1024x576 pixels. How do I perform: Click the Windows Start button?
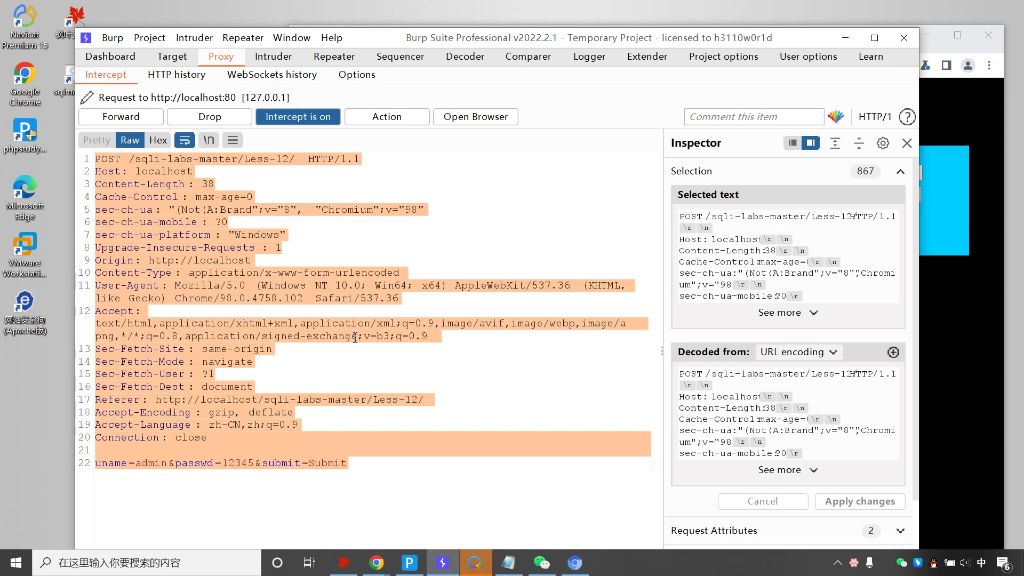click(16, 562)
